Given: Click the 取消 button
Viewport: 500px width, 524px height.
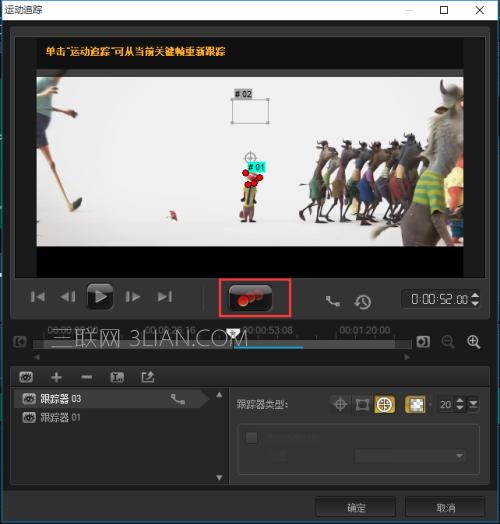Looking at the screenshot, I should point(446,508).
